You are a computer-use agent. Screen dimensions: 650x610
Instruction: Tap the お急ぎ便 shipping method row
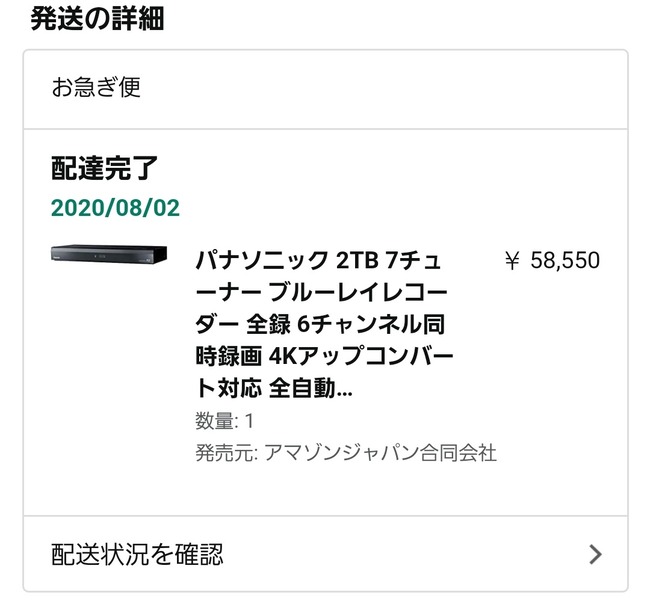(x=325, y=89)
